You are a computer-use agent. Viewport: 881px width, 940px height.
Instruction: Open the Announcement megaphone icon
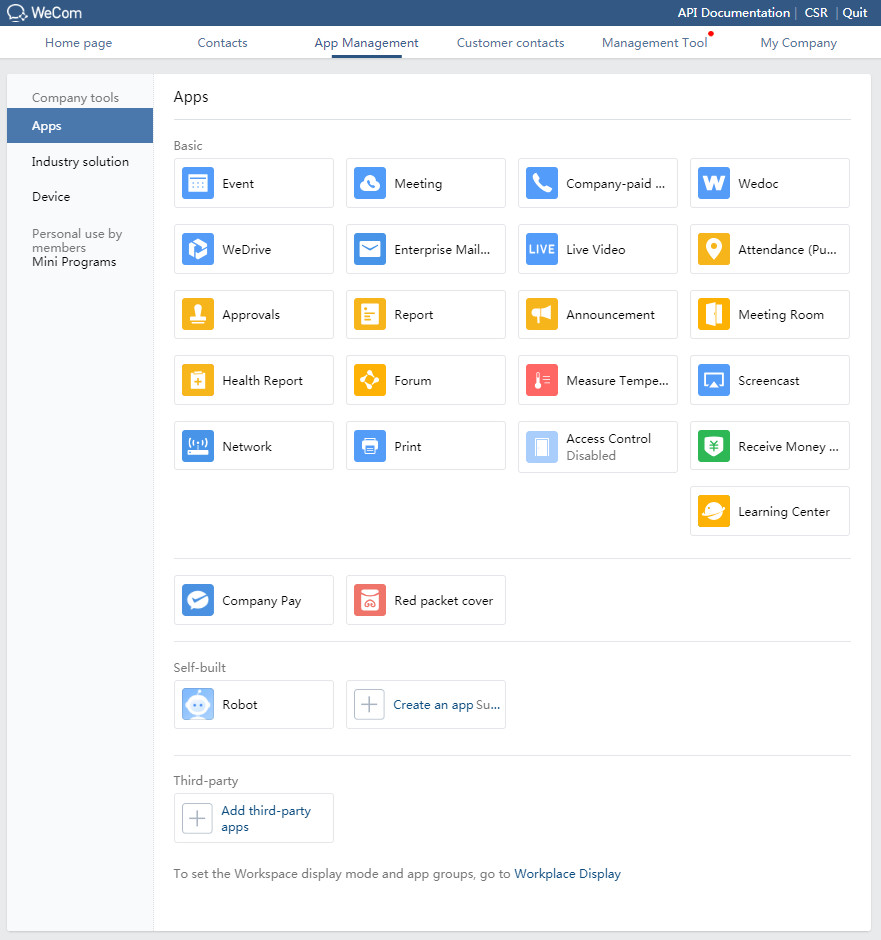tap(542, 314)
